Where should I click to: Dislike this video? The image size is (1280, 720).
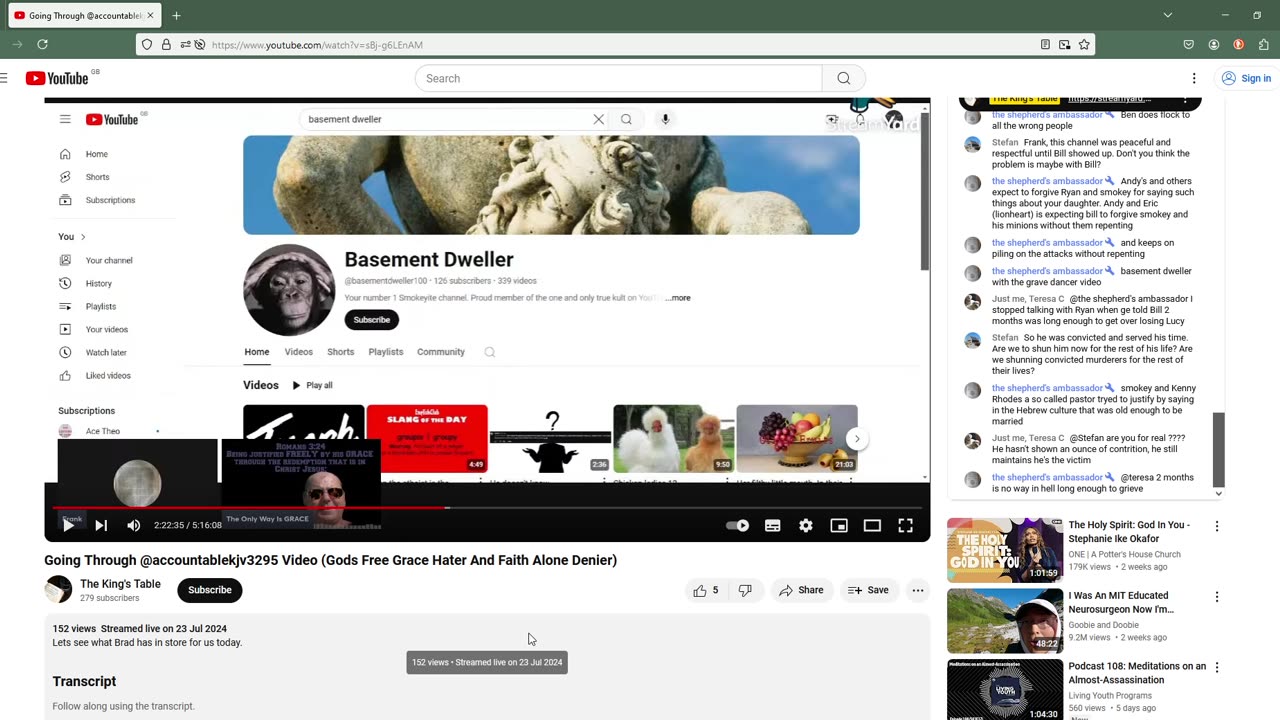click(745, 590)
